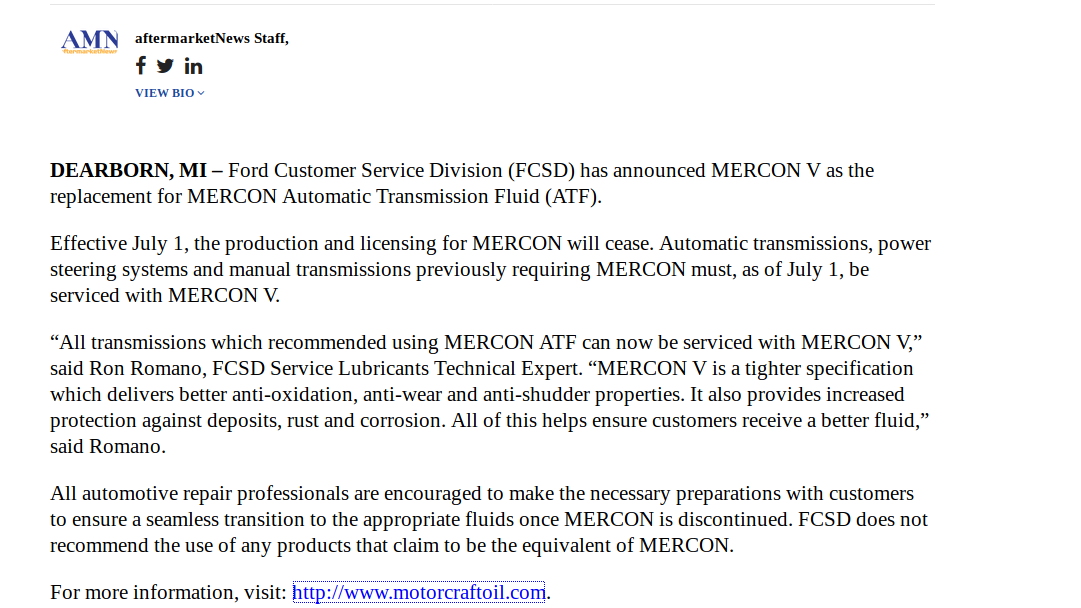Click the closing line said Romano
The image size is (1081, 608).
point(108,447)
